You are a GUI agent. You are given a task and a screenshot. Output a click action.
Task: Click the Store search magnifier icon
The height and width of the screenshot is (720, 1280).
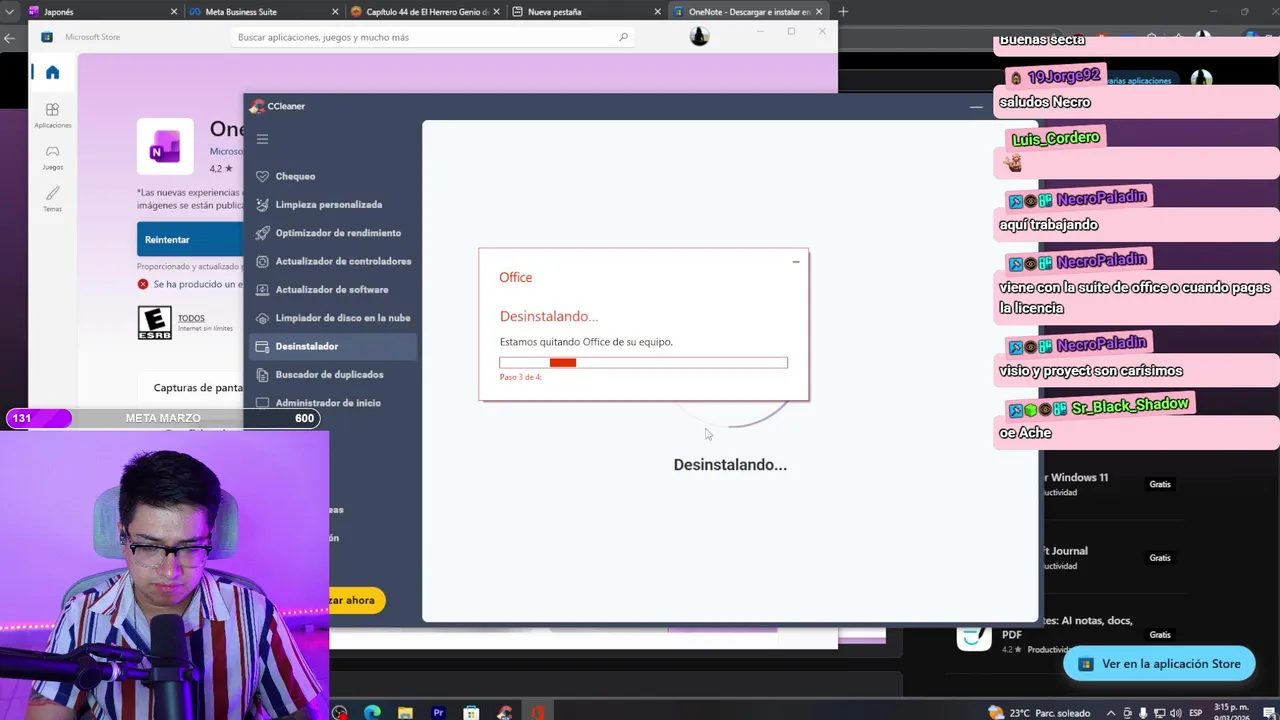(x=623, y=37)
